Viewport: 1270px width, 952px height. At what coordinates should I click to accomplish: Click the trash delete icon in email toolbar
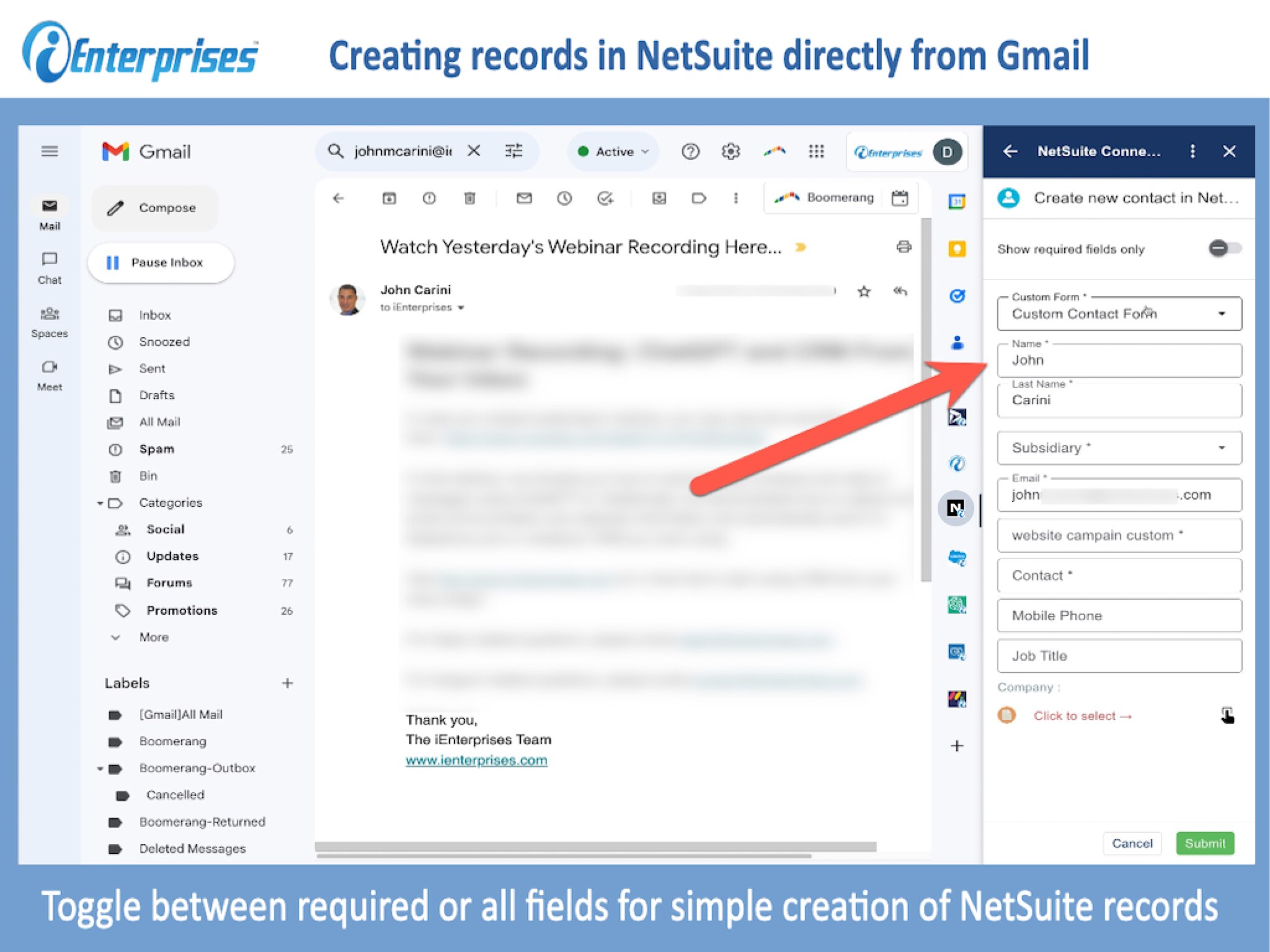[469, 198]
